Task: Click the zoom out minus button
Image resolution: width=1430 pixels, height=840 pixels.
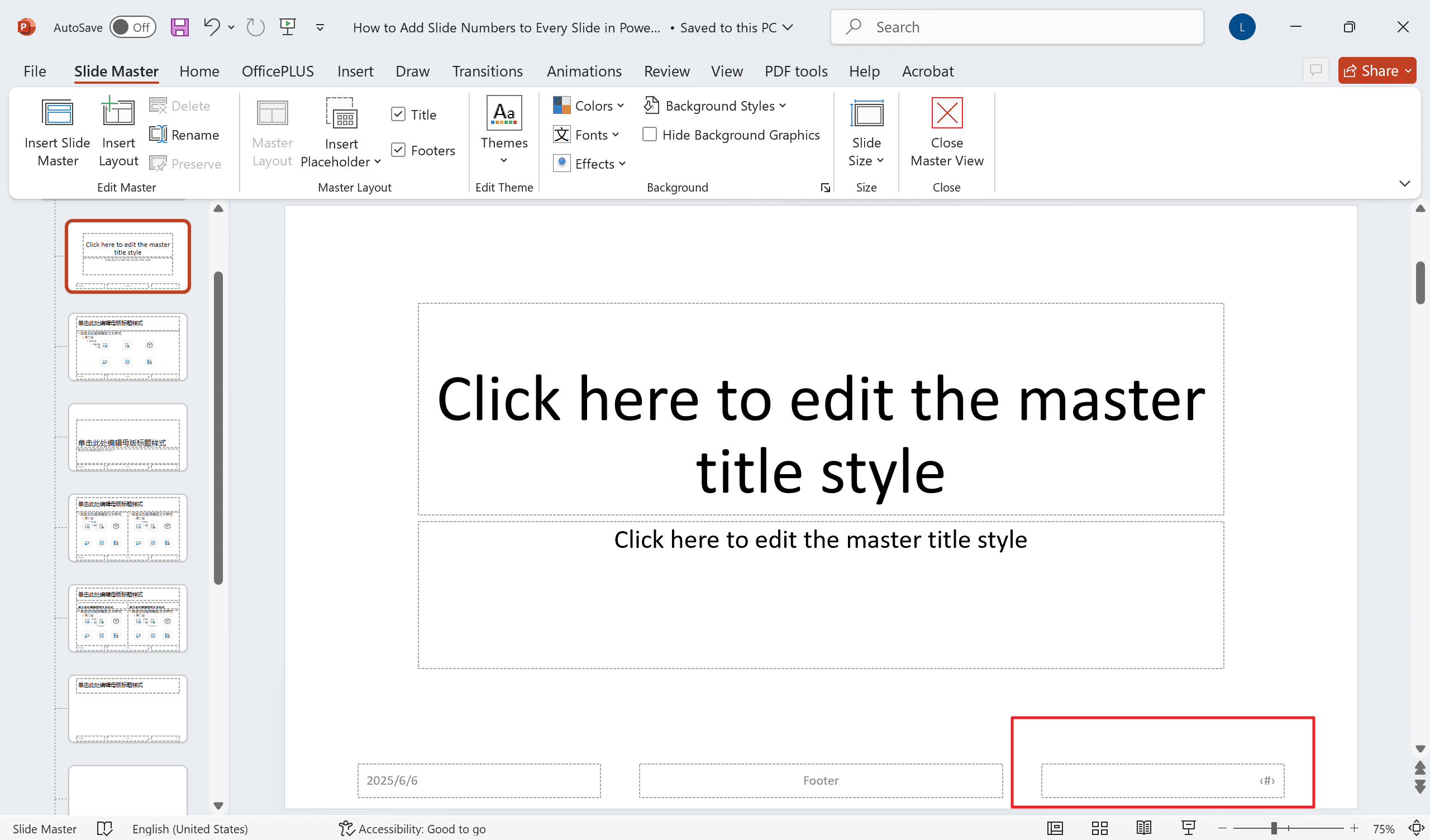Action: tap(1222, 829)
